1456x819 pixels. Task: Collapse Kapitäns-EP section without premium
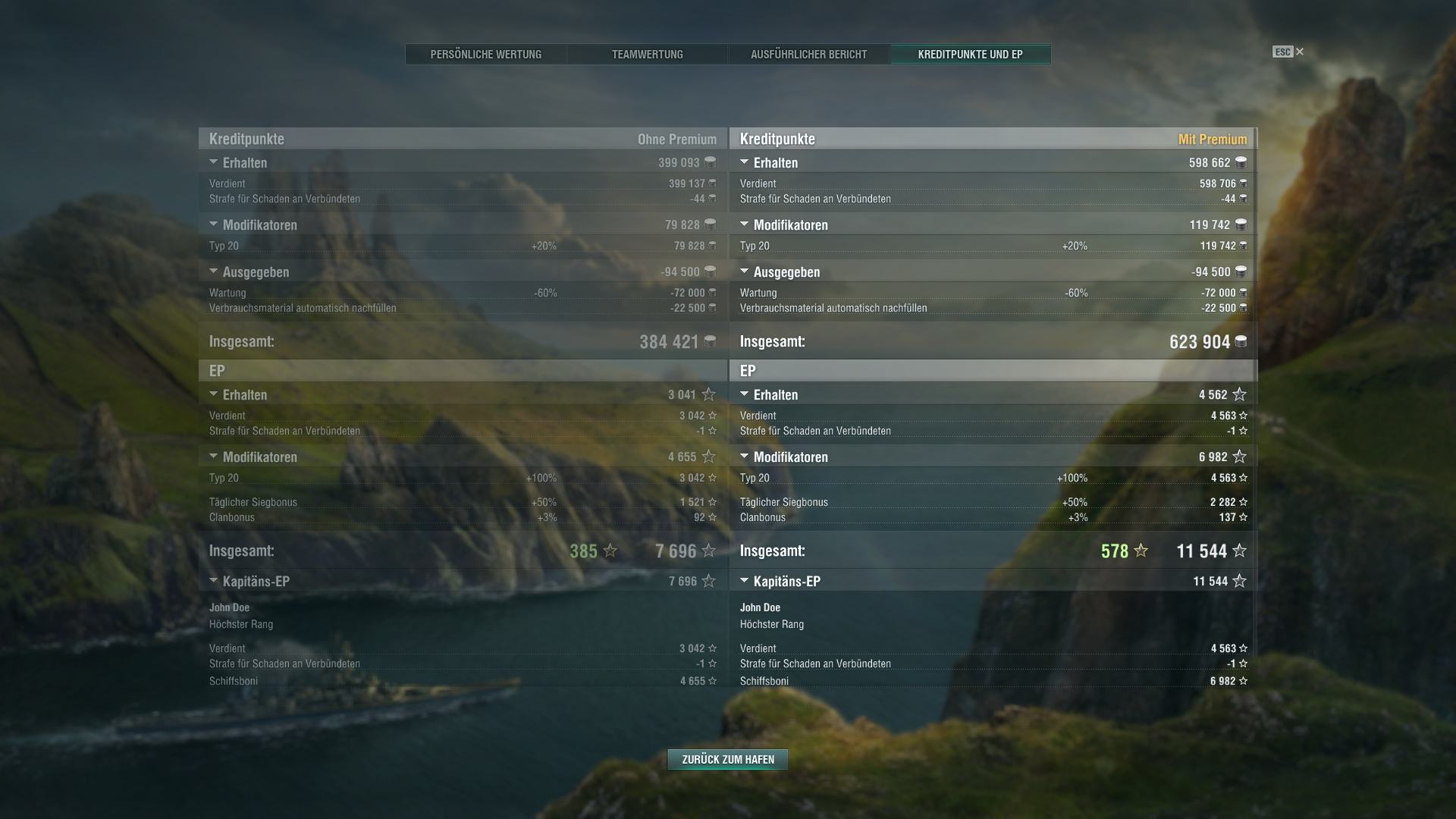213,581
